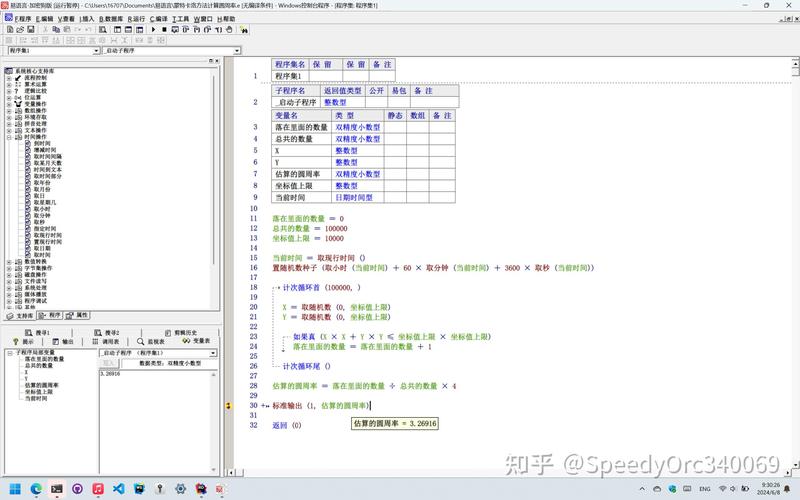Switch to the 搜寻2 tab
800x500 pixels.
107,333
